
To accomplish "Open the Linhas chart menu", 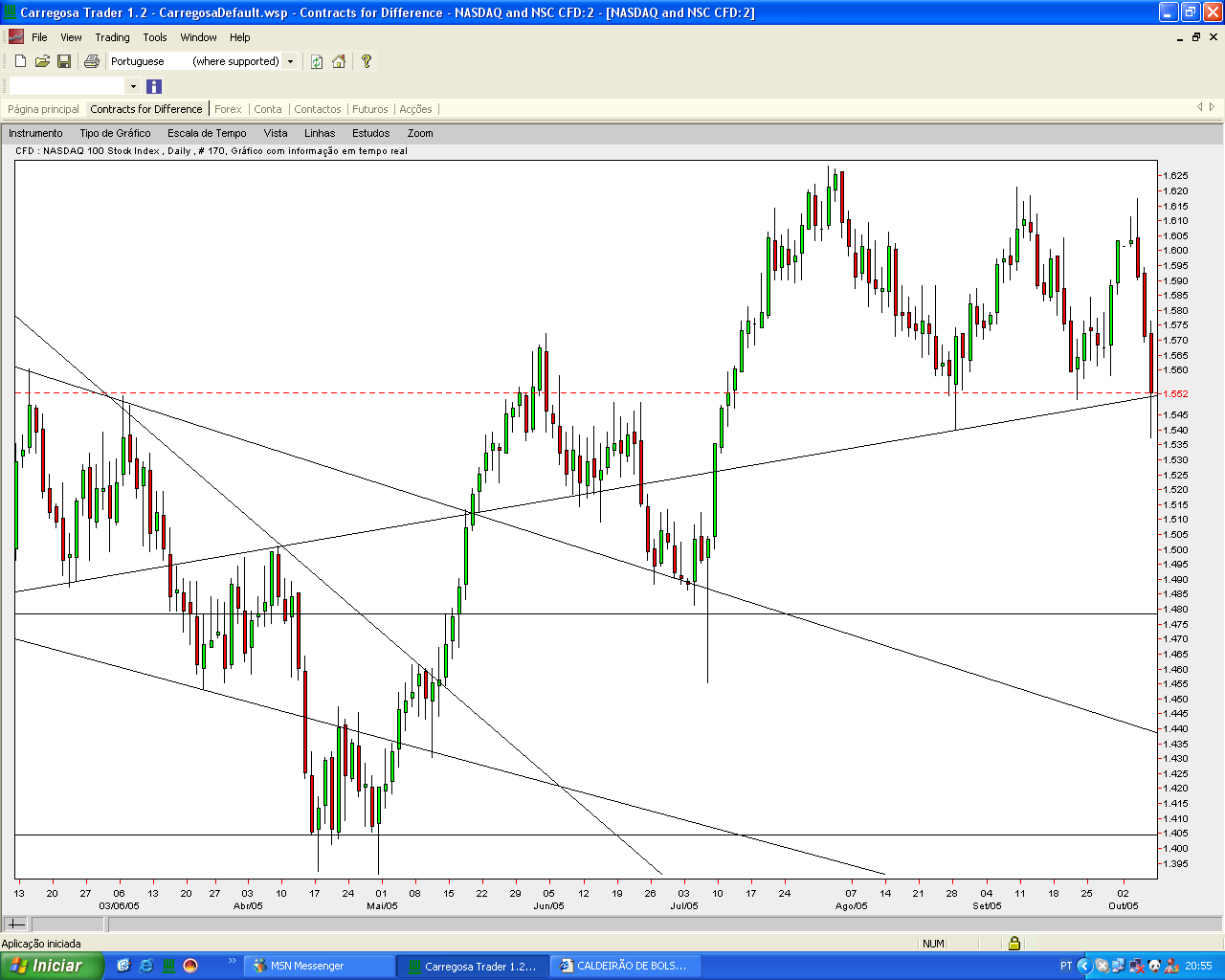I will (x=320, y=133).
